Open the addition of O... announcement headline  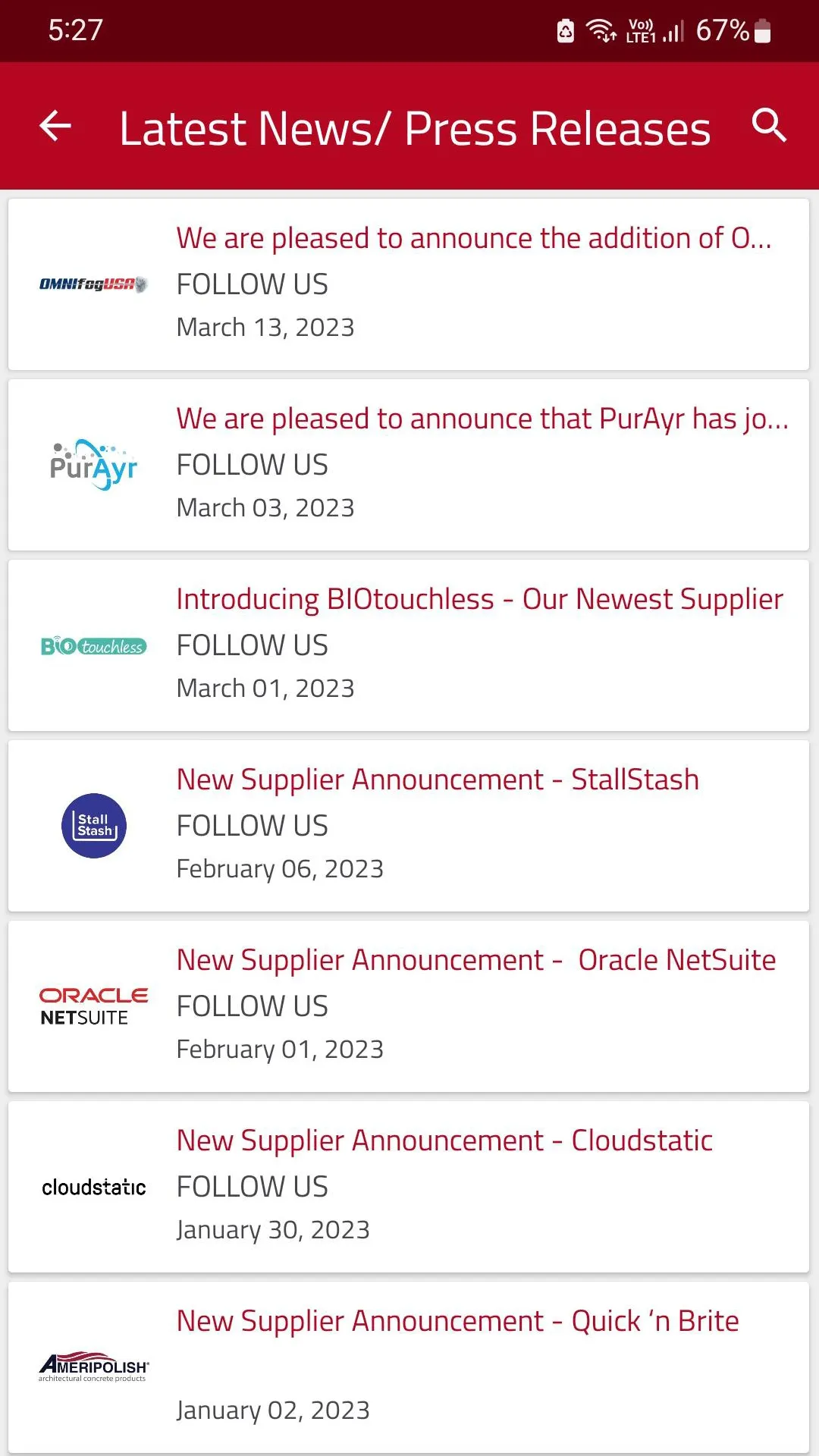point(474,238)
